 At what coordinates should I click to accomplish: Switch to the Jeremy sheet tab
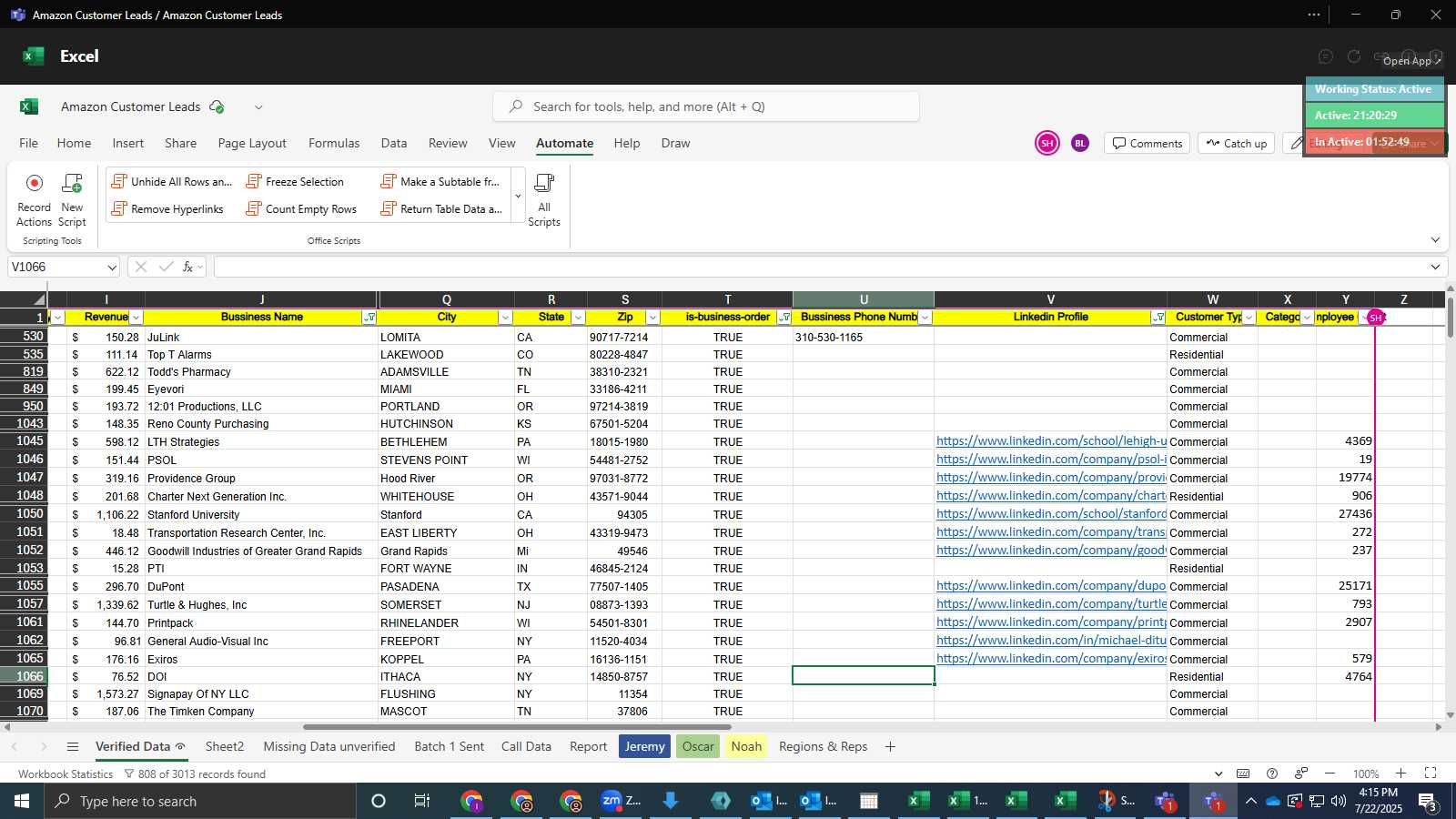644,746
